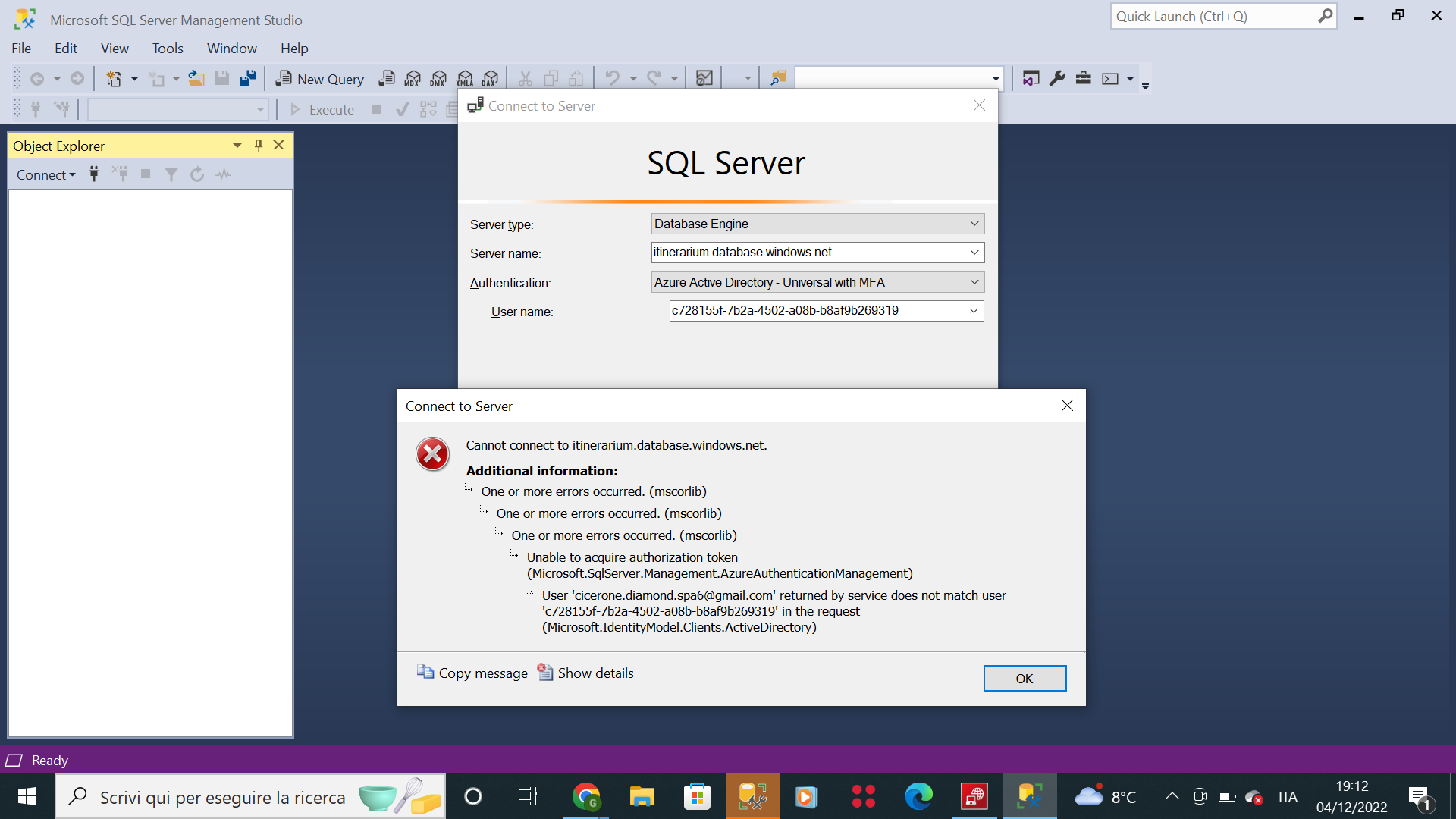Open Object Explorer window position dropdown
The height and width of the screenshot is (819, 1456).
coord(237,146)
